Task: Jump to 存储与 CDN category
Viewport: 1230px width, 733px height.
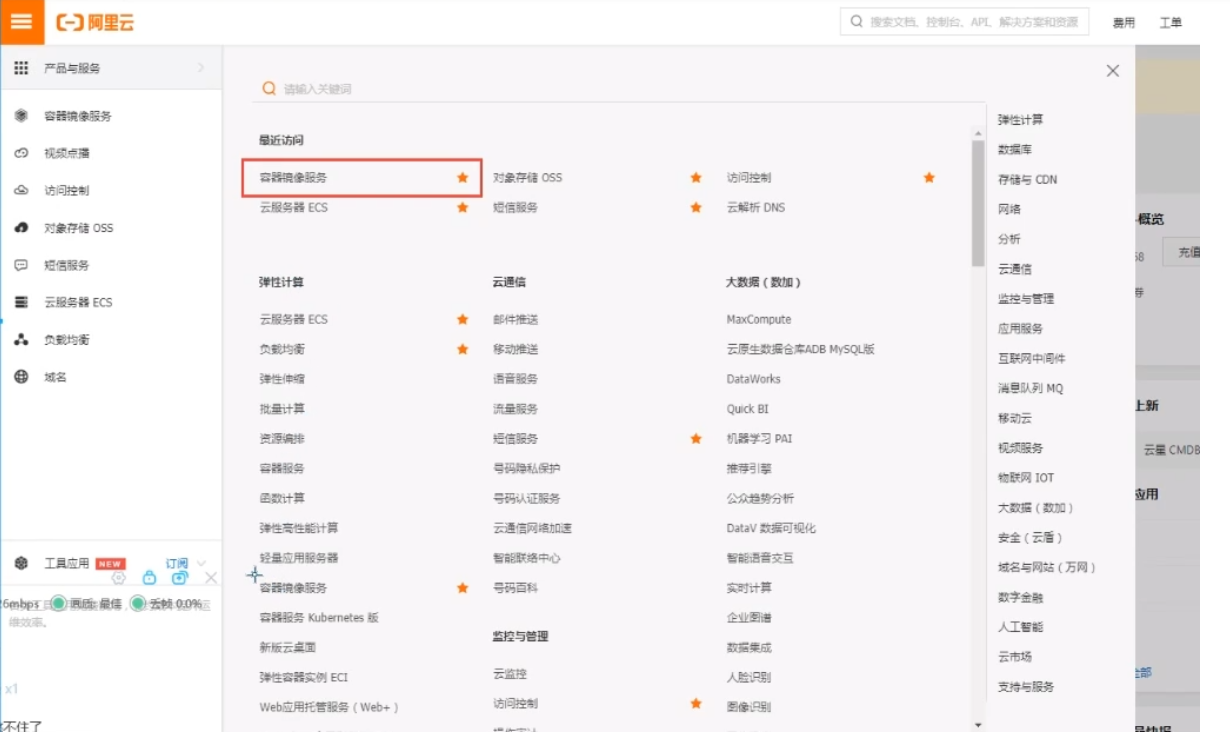Action: coord(1027,180)
